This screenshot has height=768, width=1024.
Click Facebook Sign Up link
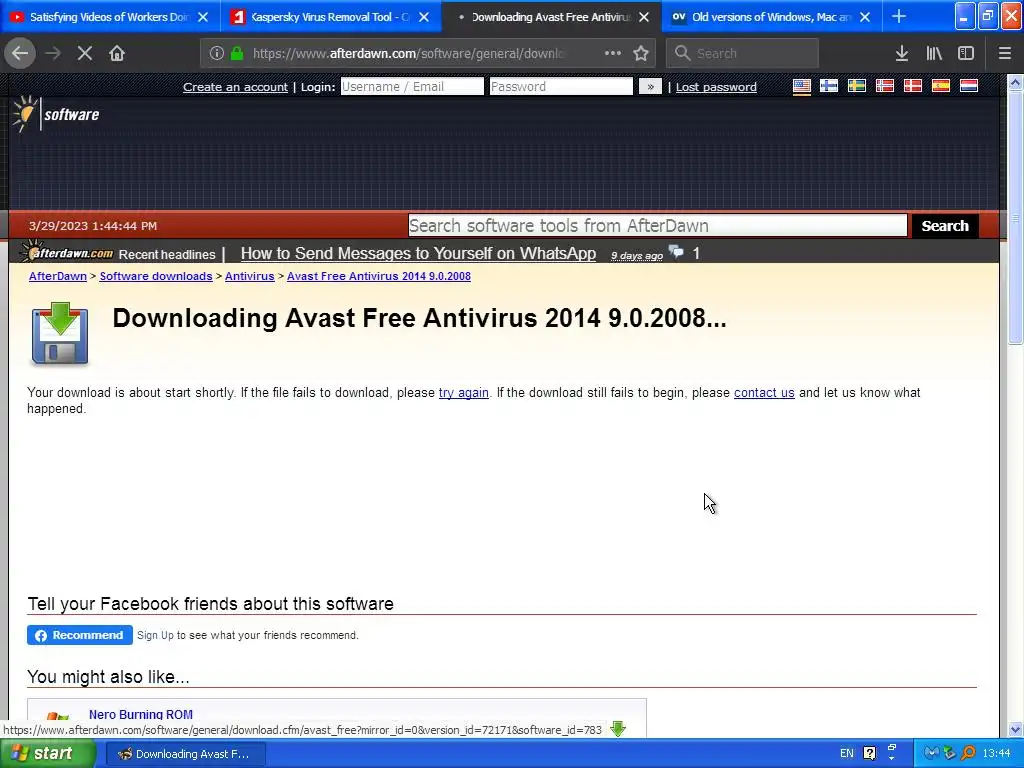point(155,635)
